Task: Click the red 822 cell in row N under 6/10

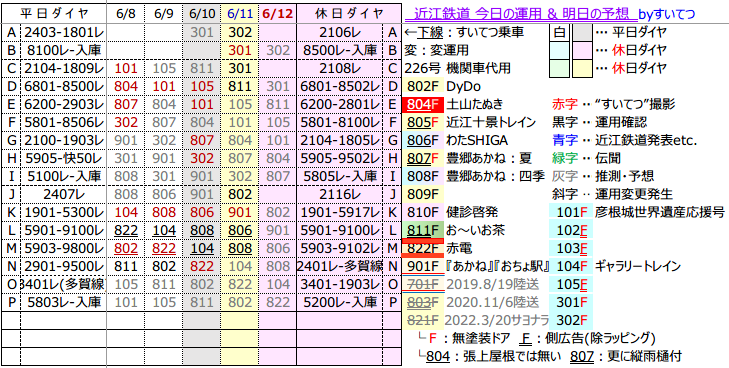Action: pyautogui.click(x=202, y=267)
